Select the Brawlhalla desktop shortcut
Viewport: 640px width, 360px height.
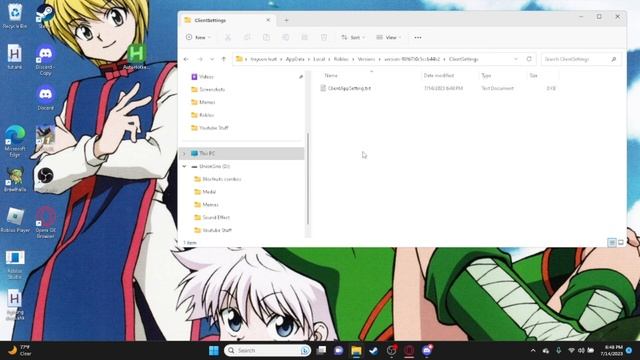tap(15, 180)
